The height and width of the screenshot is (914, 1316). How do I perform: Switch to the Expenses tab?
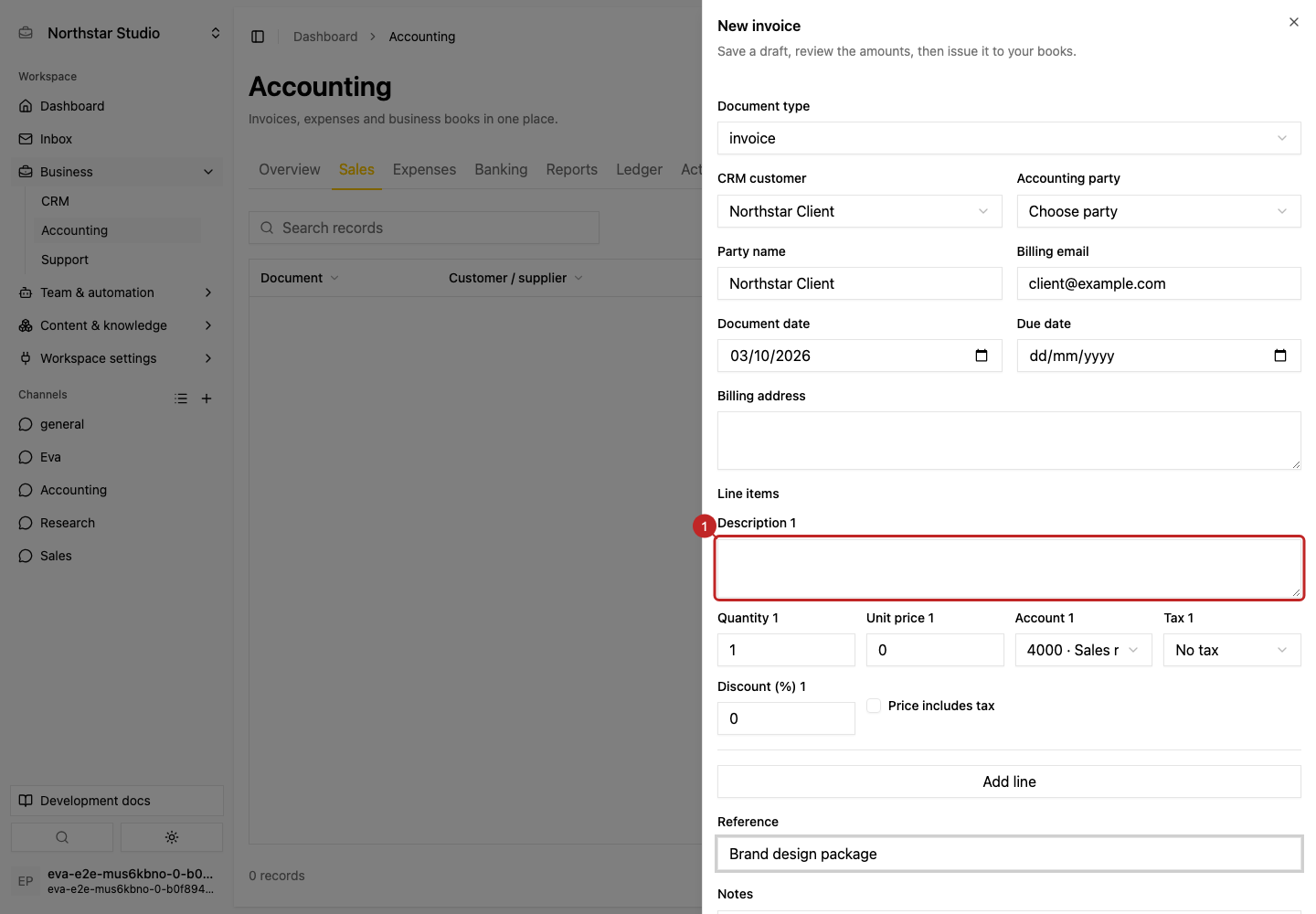coord(424,170)
